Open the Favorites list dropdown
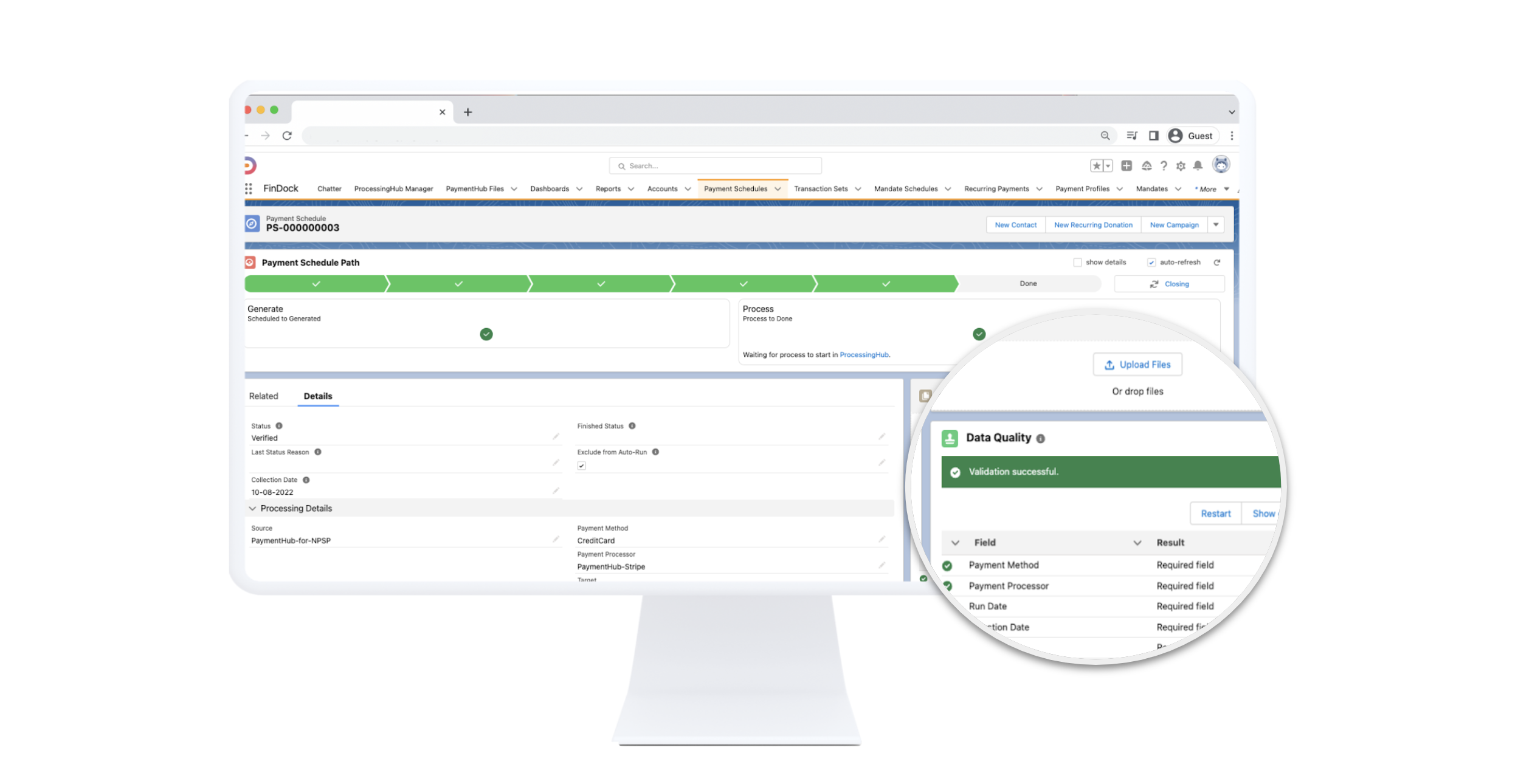 click(x=1108, y=165)
